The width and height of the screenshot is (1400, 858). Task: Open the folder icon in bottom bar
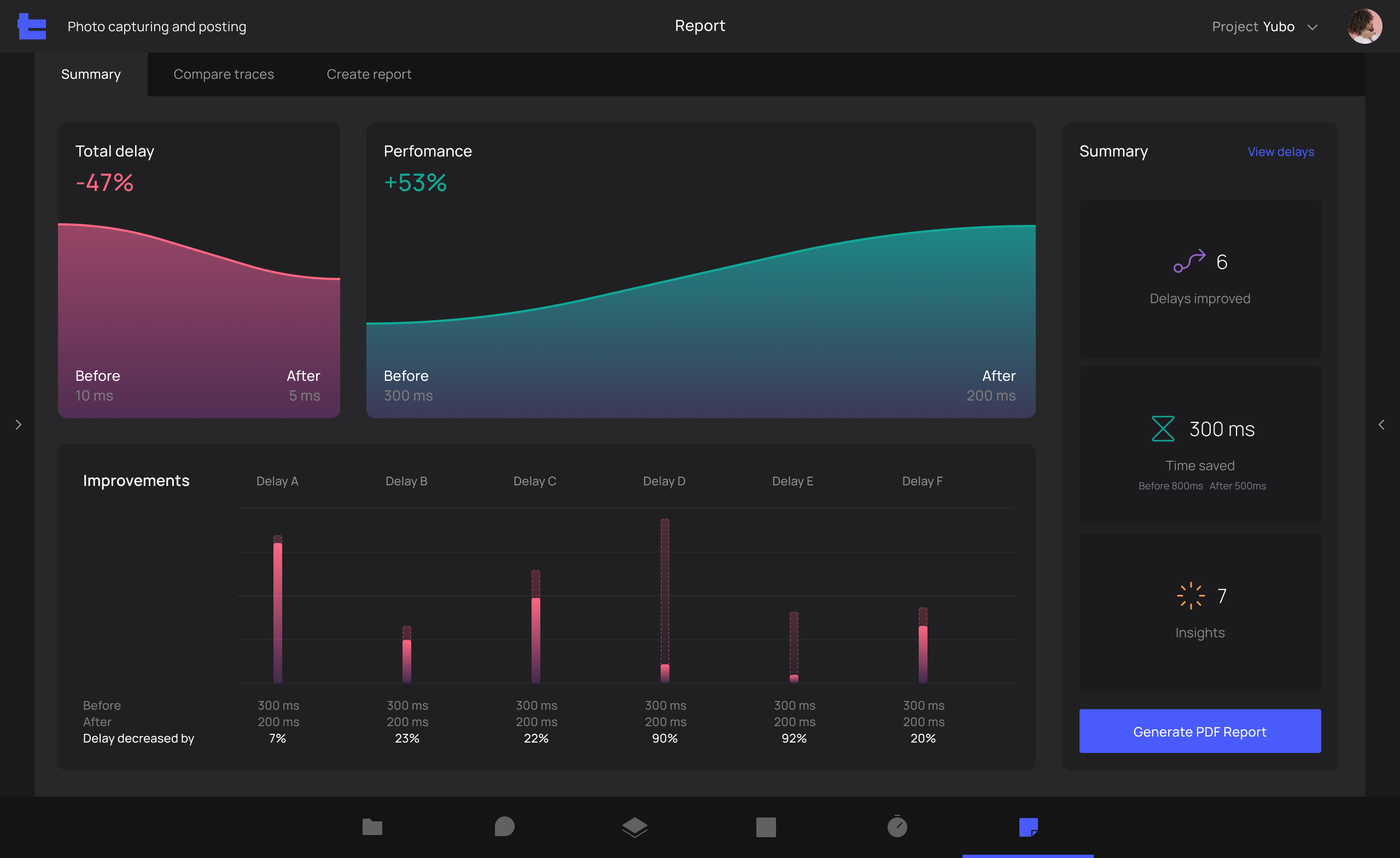(x=372, y=827)
